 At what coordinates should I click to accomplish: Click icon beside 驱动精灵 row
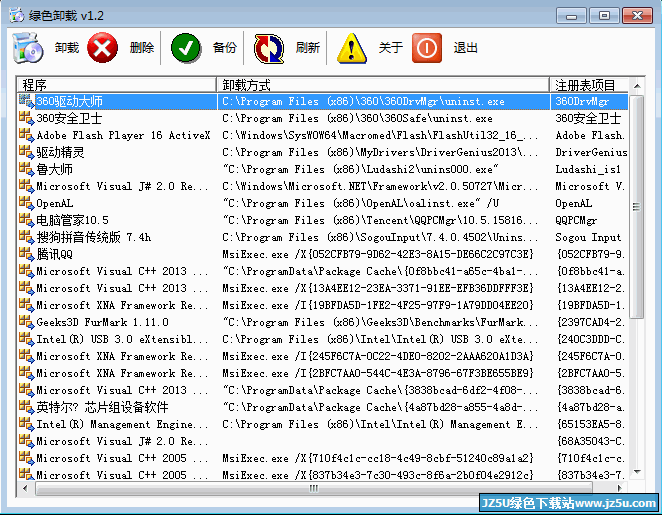pos(27,152)
